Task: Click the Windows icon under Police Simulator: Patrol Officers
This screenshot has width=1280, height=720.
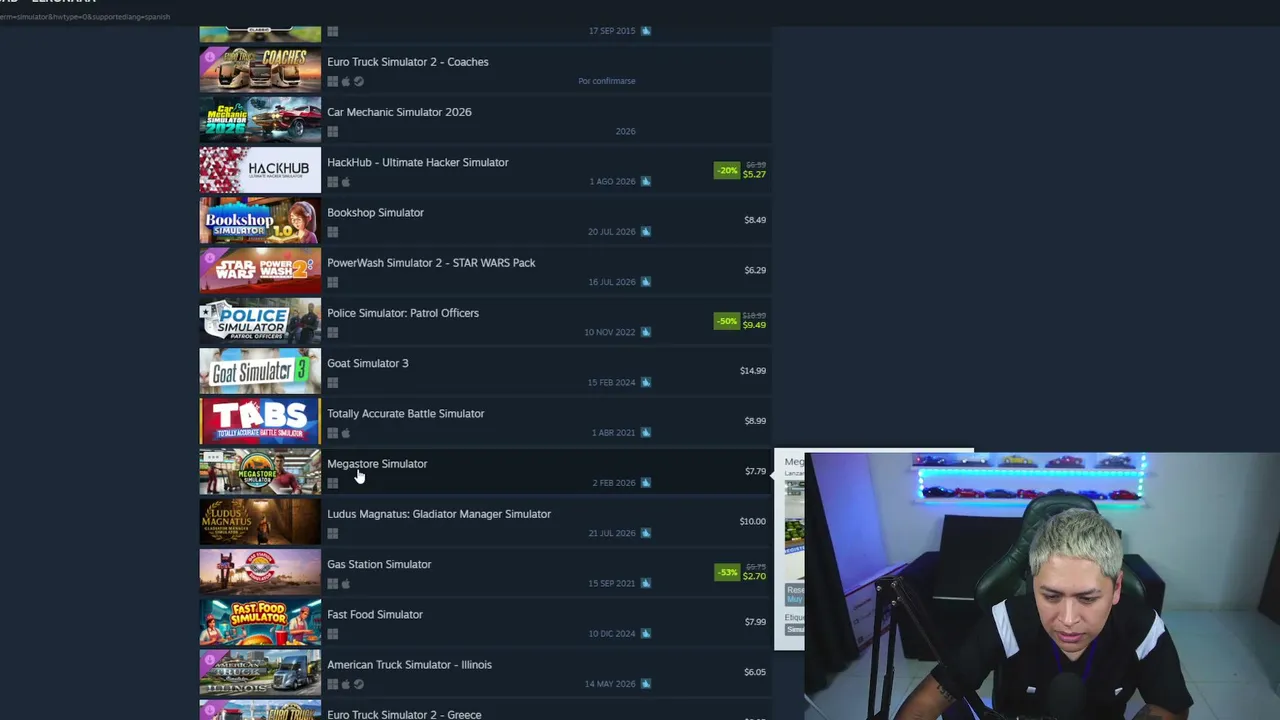Action: pyautogui.click(x=333, y=332)
